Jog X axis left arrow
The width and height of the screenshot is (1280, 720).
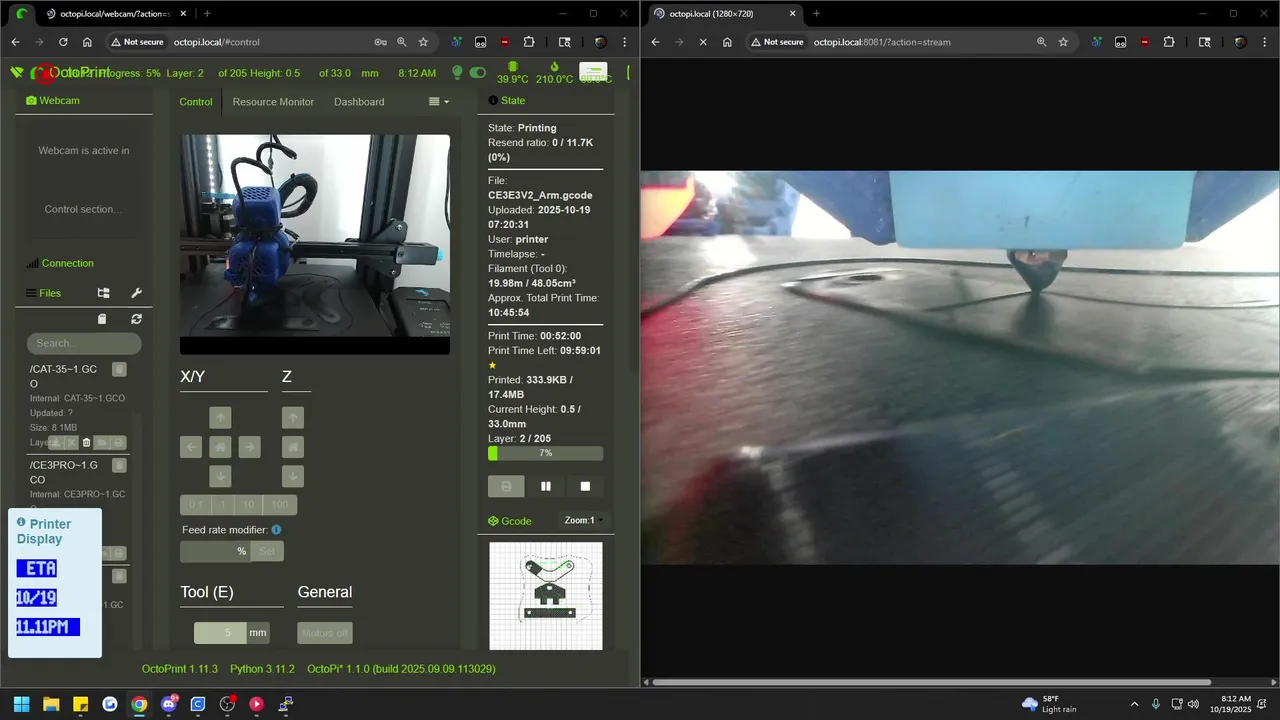click(191, 447)
